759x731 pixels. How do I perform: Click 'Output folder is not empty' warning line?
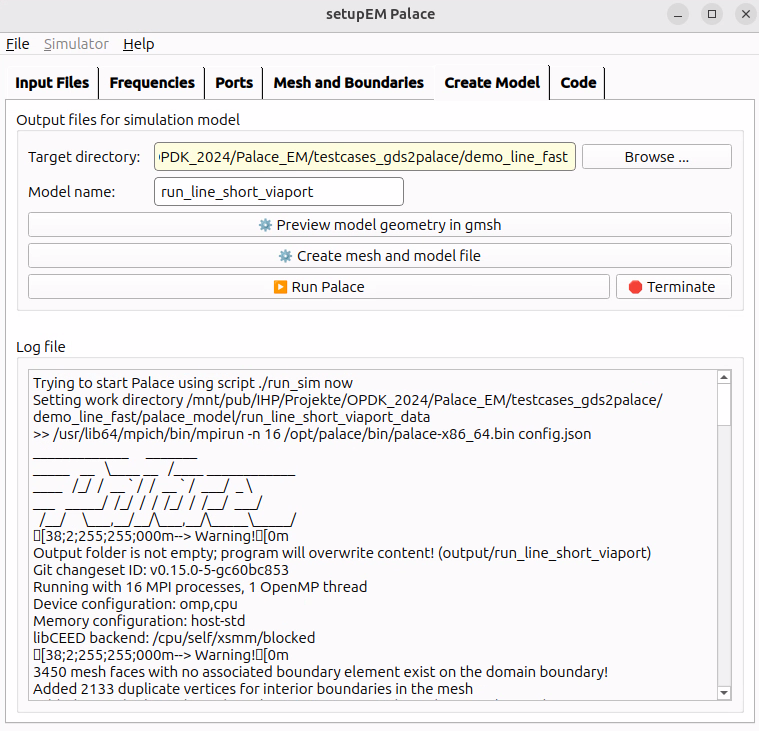coord(342,553)
